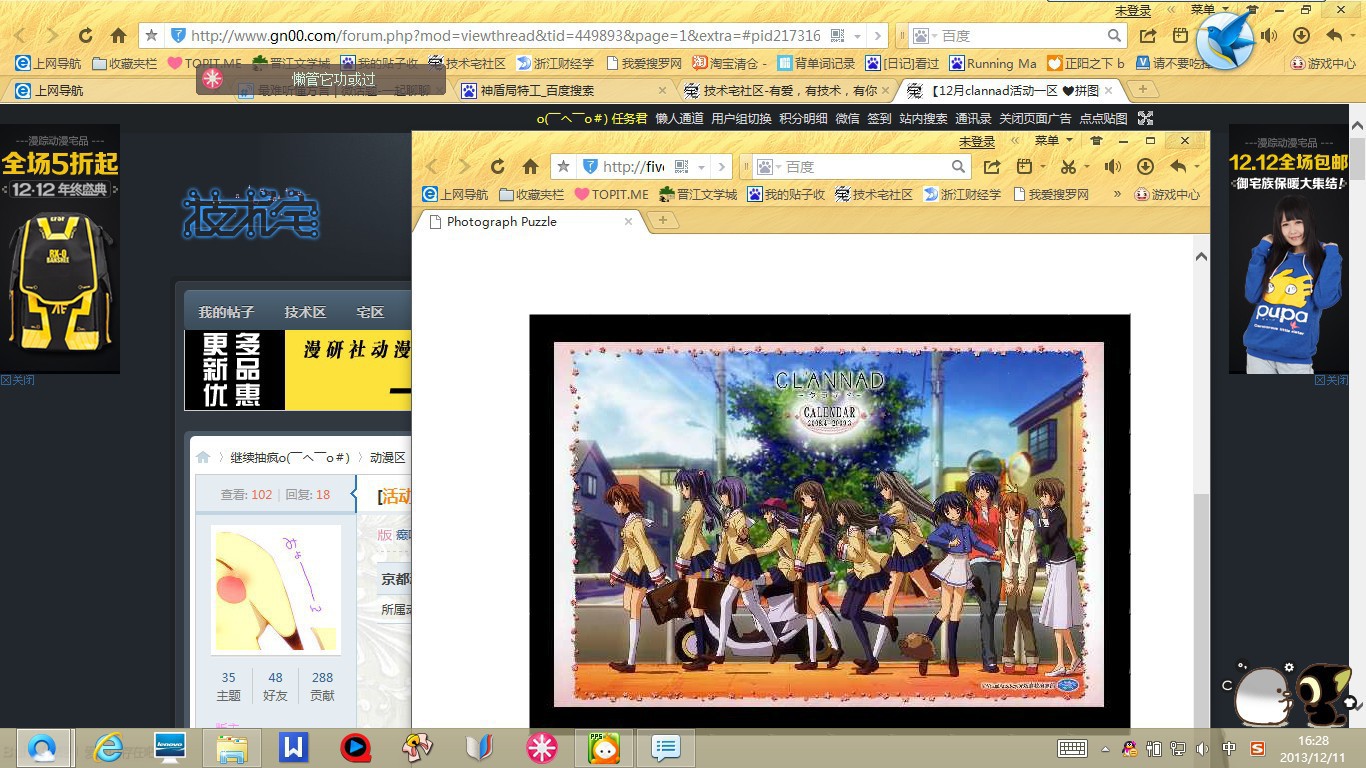Click the share icon in front window toolbar
The width and height of the screenshot is (1366, 768).
991,167
